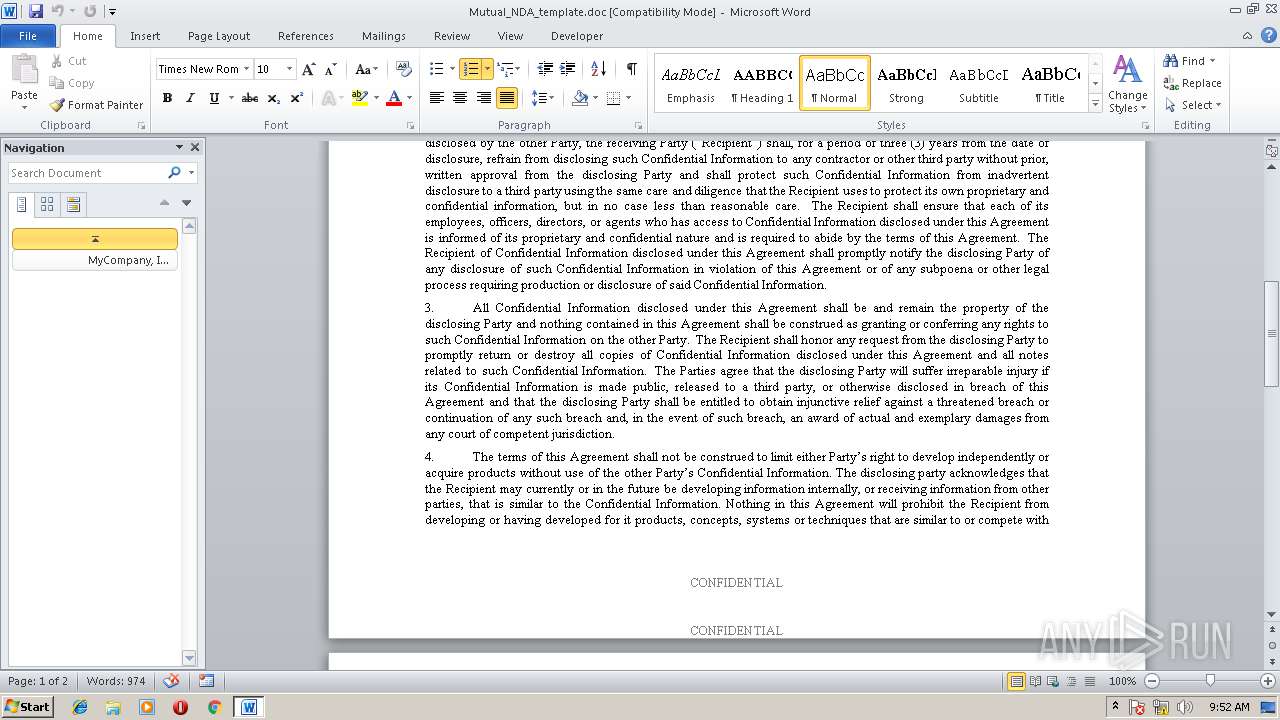
Task: Click the Paste icon
Action: tap(24, 72)
